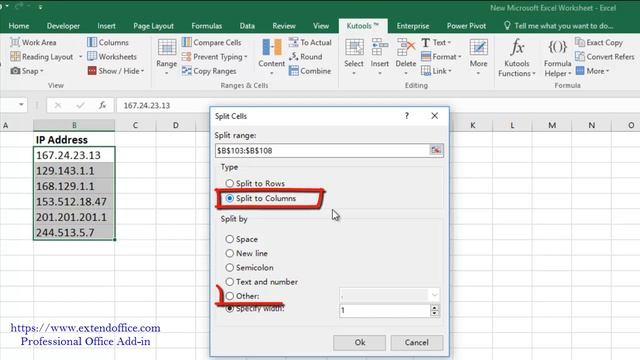Click the formula bar fx icon
This screenshot has height=360, width=640.
102,105
